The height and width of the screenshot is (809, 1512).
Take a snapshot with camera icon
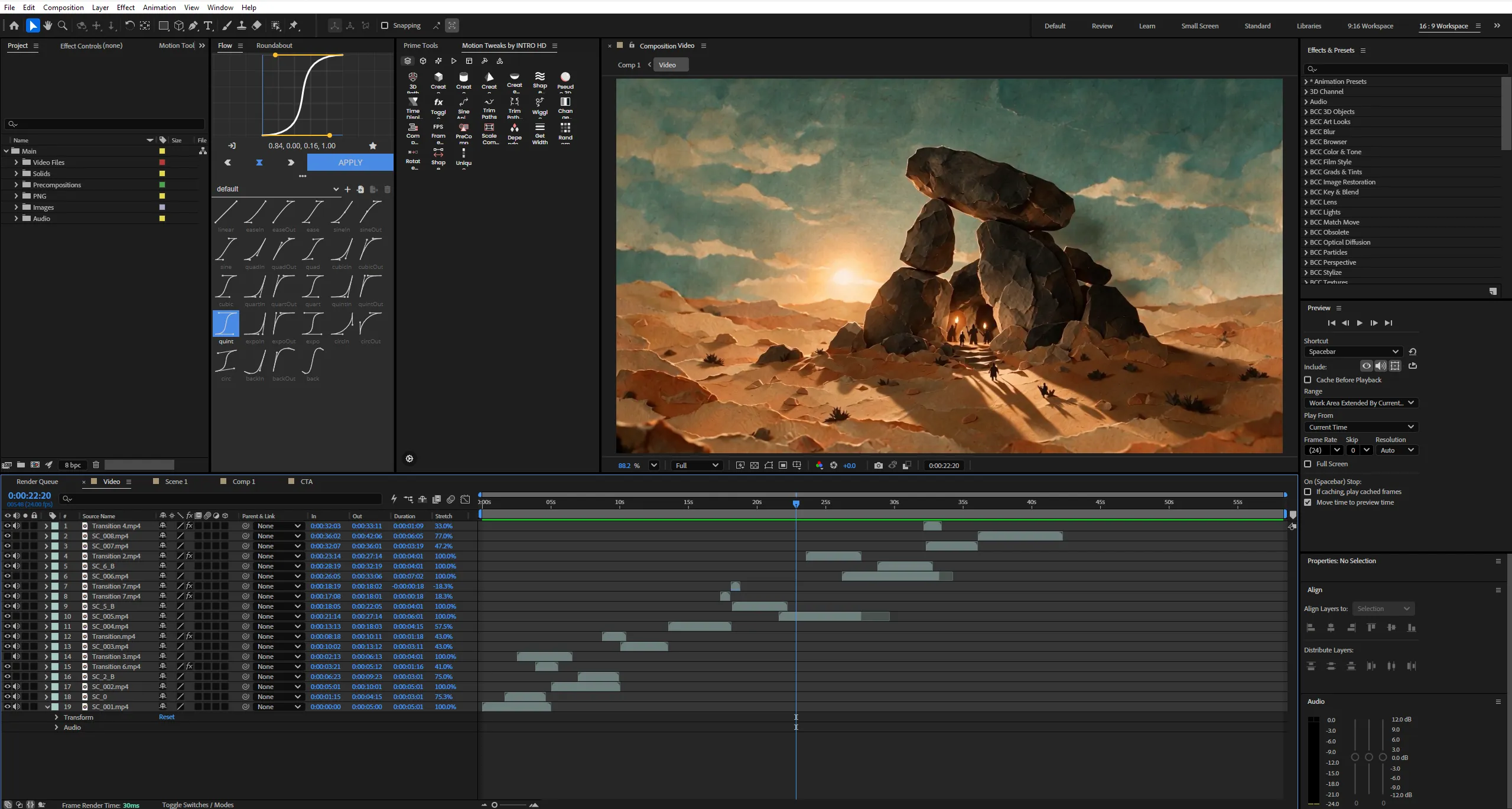[879, 466]
